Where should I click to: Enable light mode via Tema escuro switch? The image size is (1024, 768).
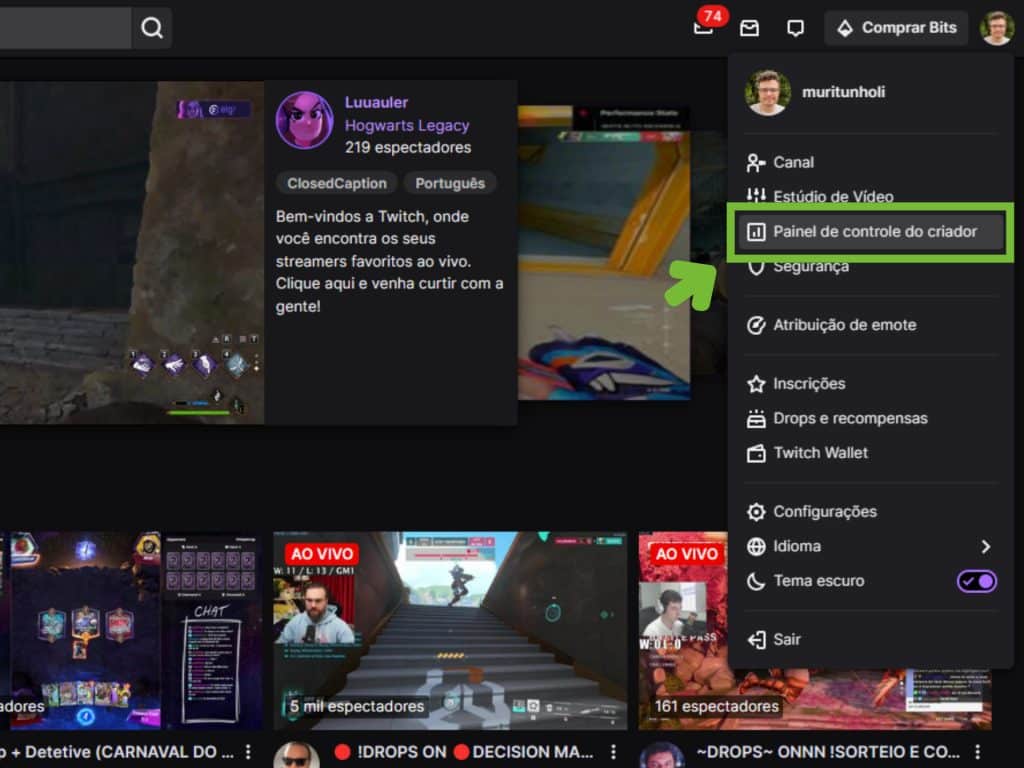(976, 581)
